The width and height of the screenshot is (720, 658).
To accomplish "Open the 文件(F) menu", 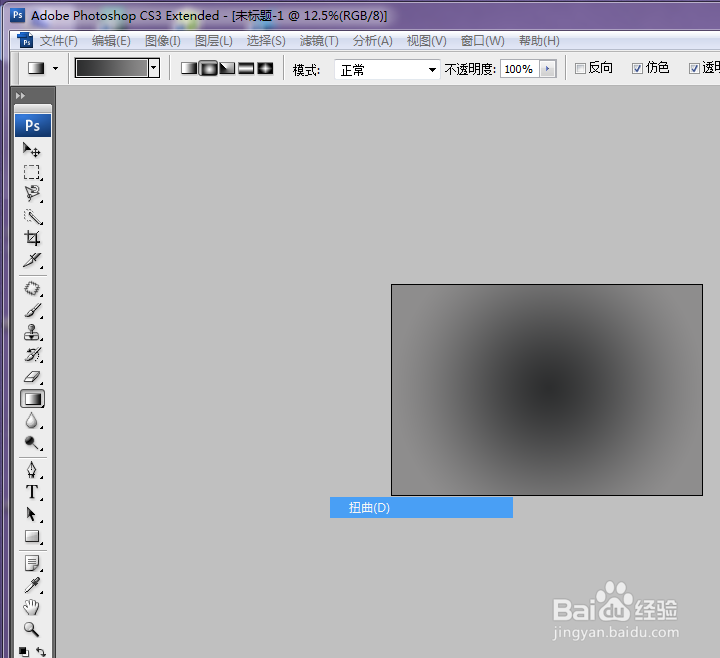I will [59, 41].
